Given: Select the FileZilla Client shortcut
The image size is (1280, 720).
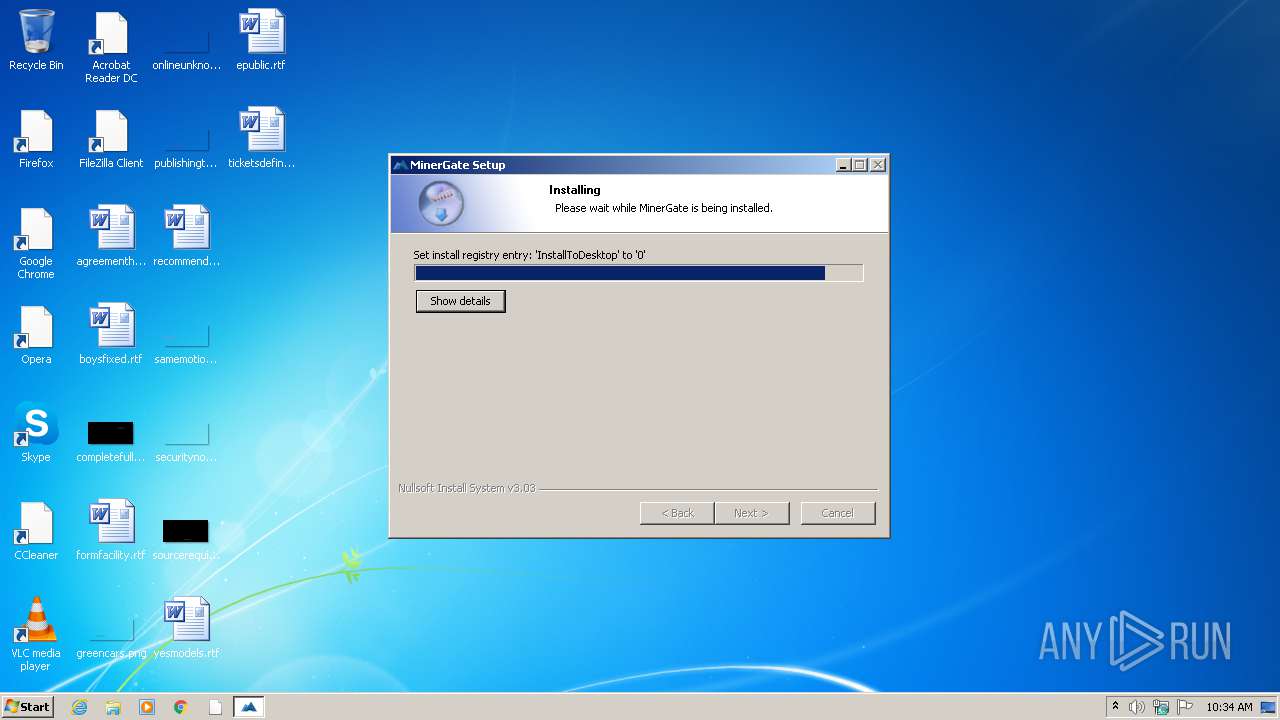Looking at the screenshot, I should click(111, 138).
